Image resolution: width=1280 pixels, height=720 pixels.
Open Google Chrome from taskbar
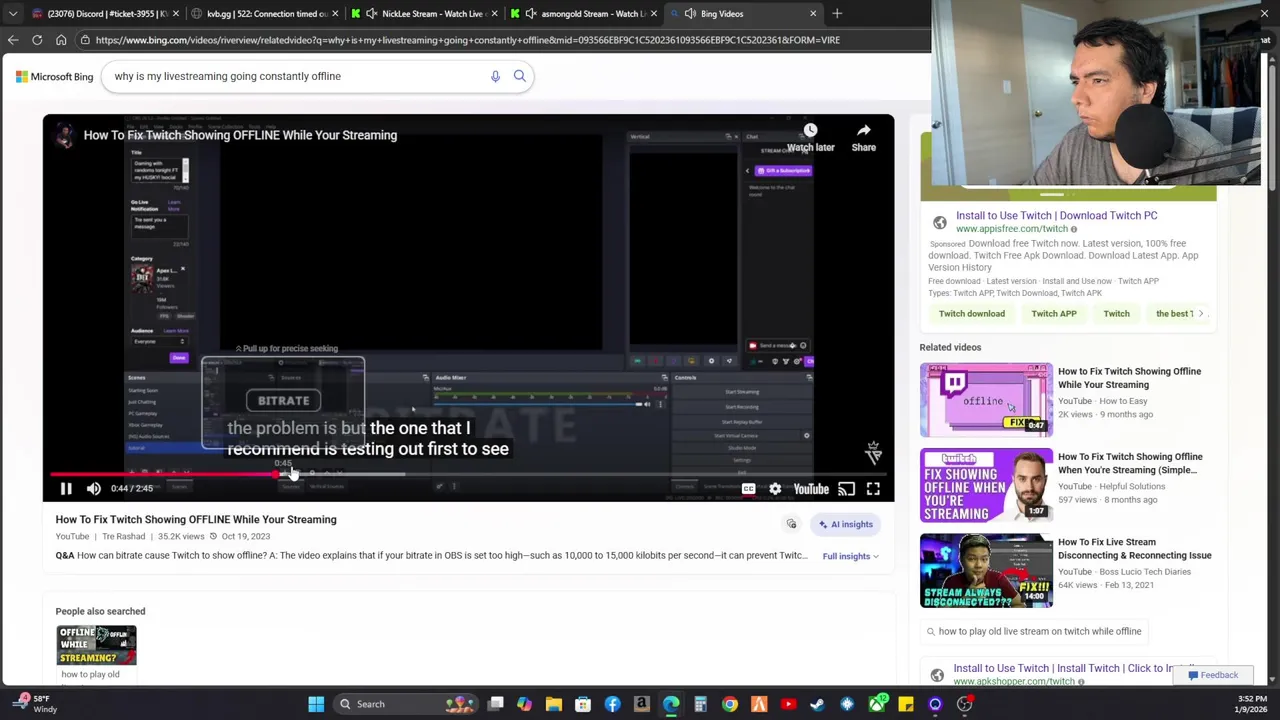point(730,704)
